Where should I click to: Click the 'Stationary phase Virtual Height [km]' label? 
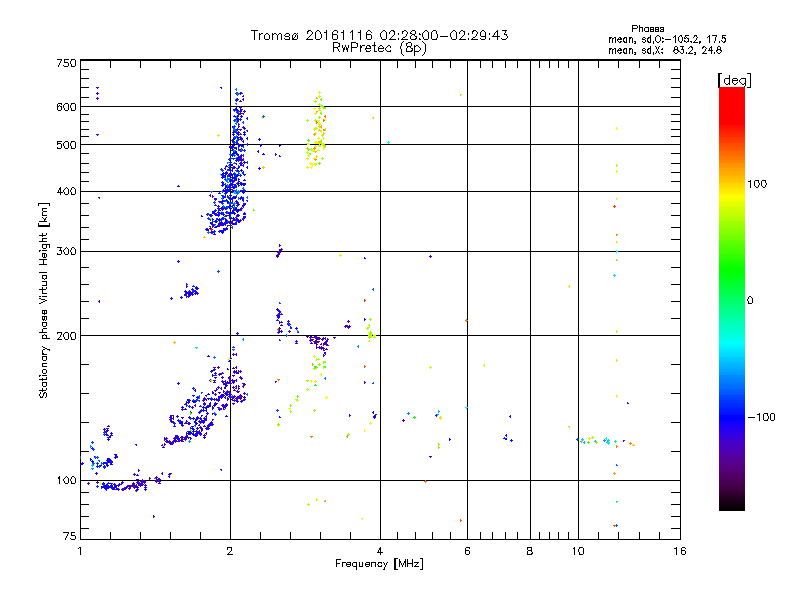44,300
